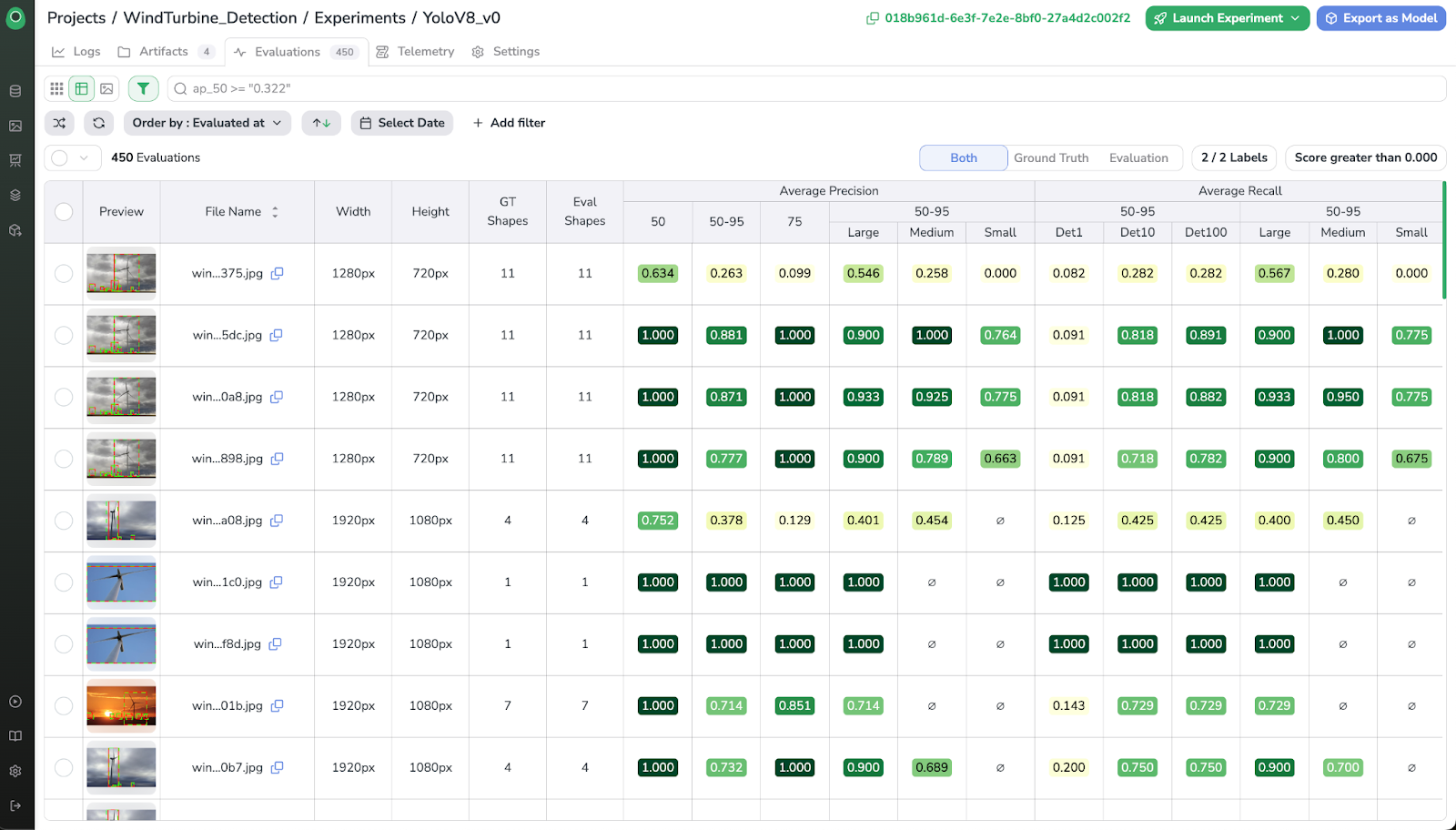Click the 0.634 AP 50 score badge

tap(658, 273)
